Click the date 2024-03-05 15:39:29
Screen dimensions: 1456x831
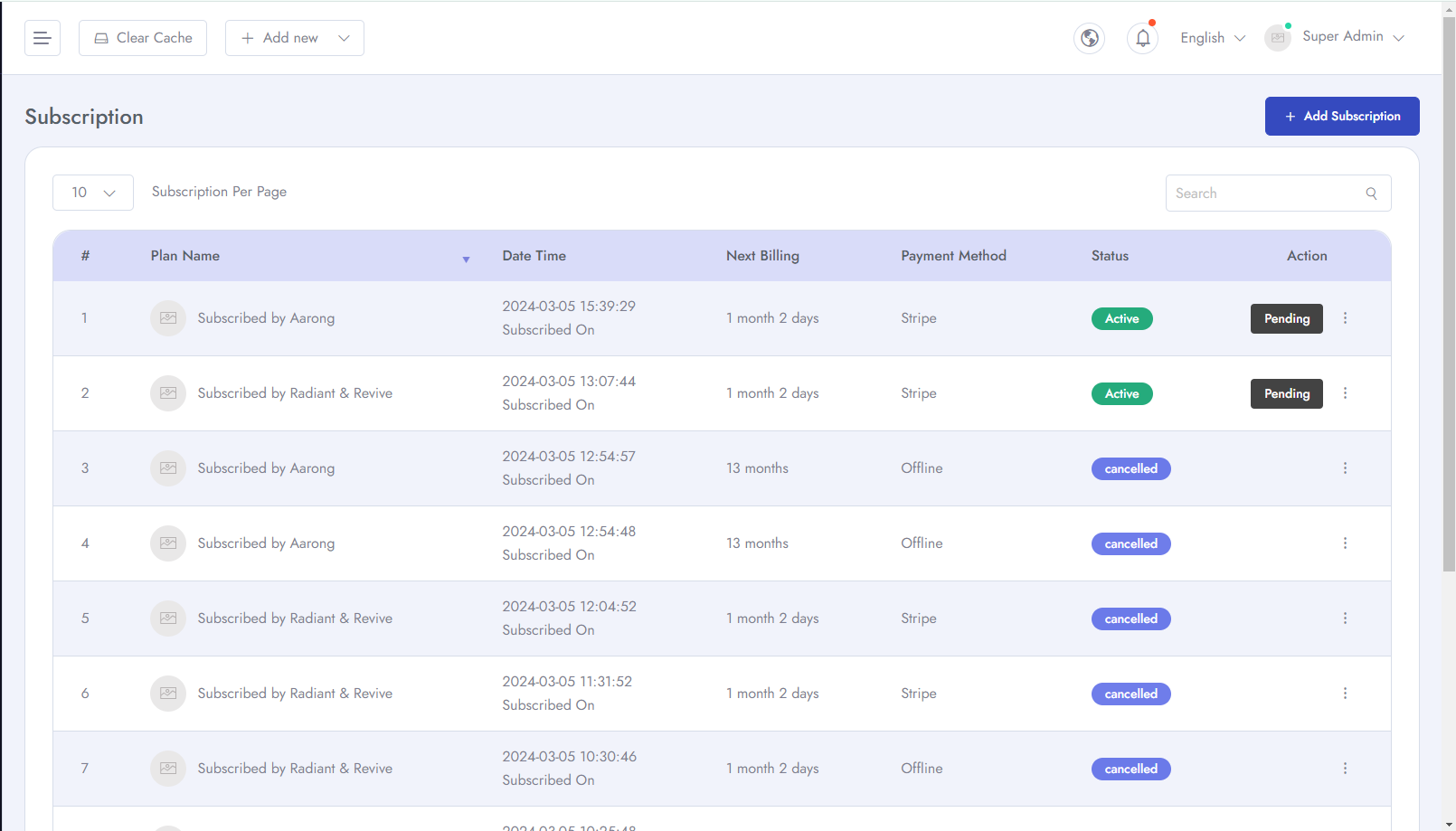pos(569,307)
